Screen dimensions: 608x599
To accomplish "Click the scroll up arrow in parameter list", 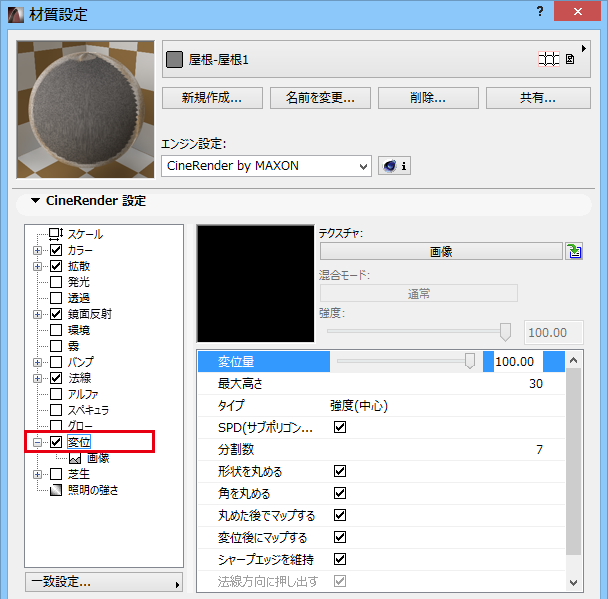I will tap(573, 361).
